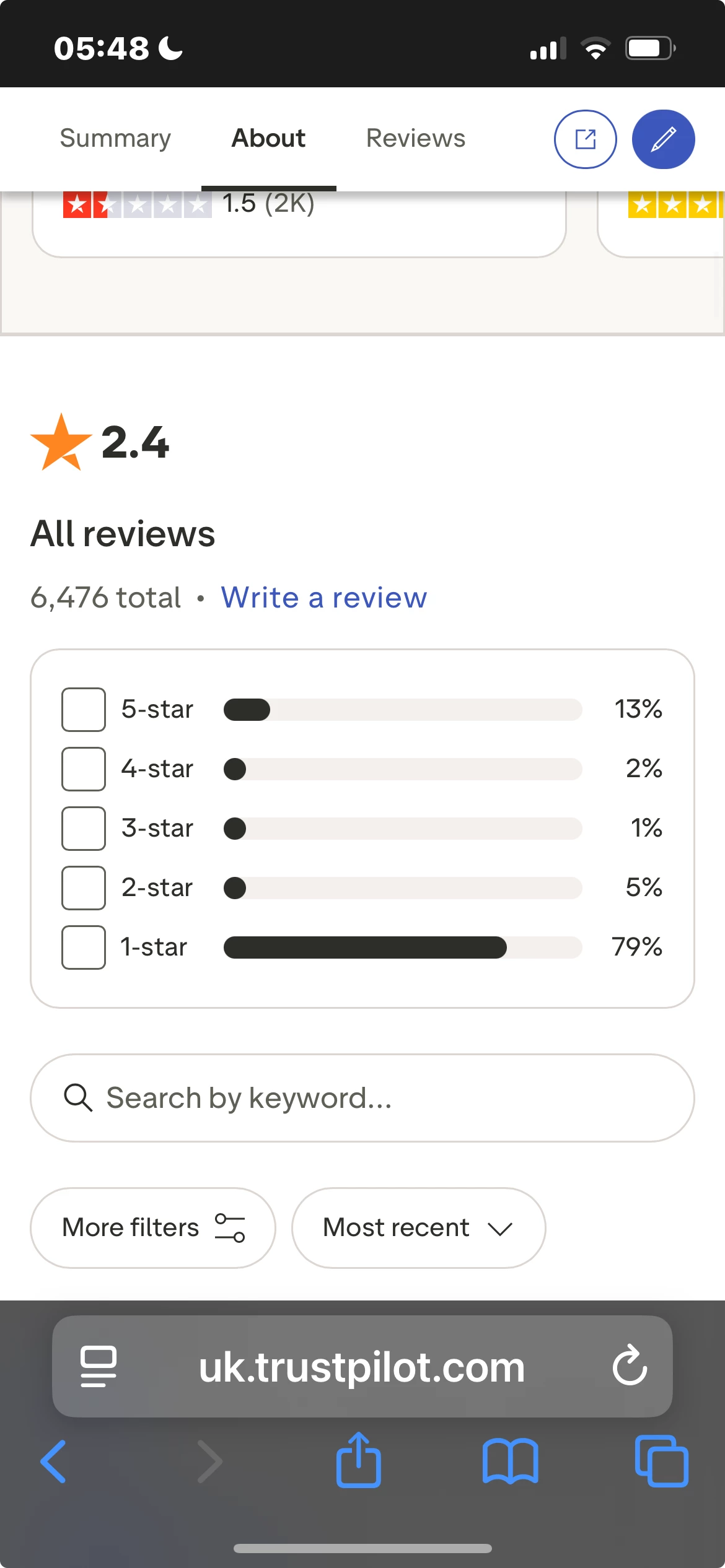Reload the page with the refresh icon

click(x=630, y=1366)
